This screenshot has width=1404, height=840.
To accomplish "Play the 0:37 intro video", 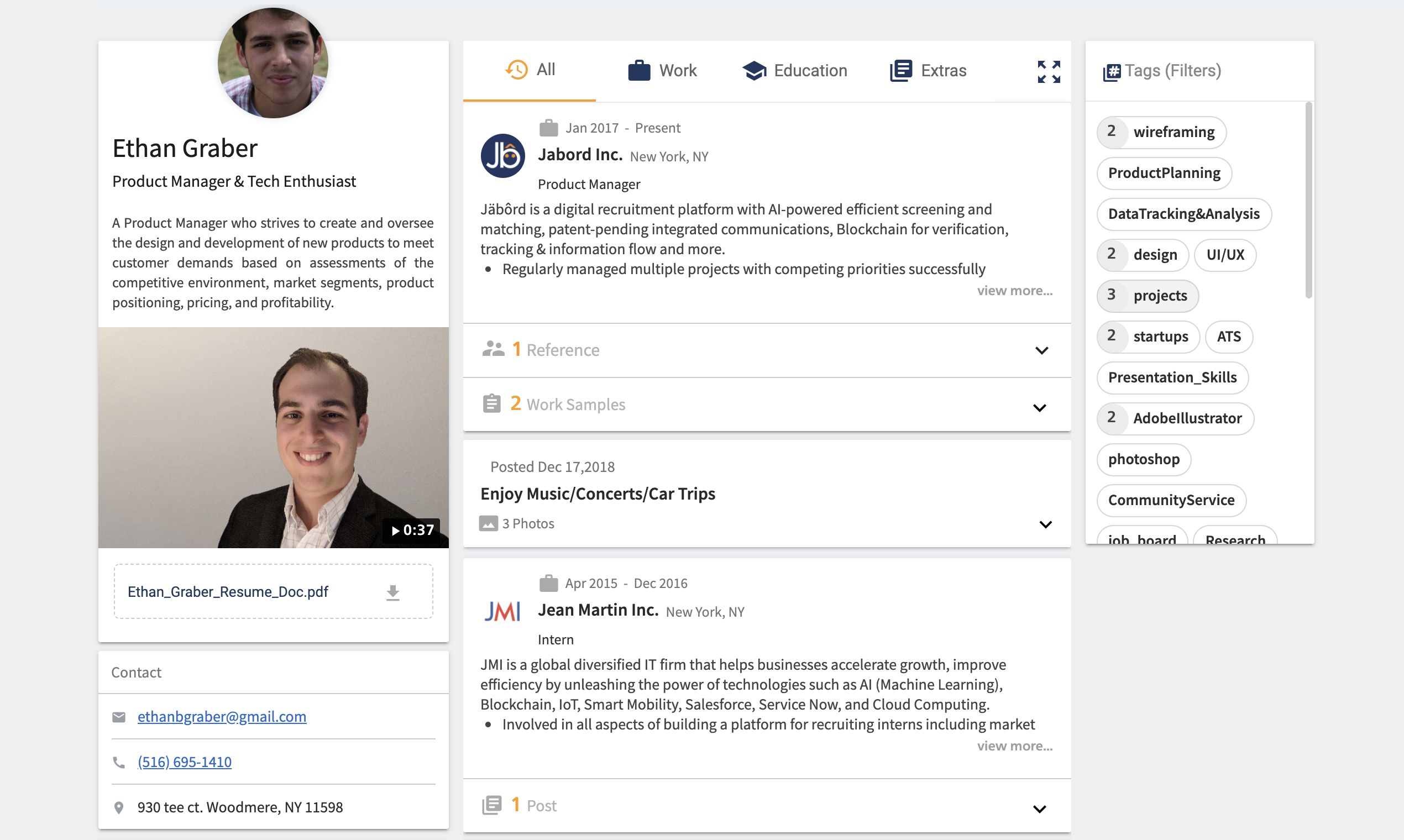I will click(x=412, y=531).
